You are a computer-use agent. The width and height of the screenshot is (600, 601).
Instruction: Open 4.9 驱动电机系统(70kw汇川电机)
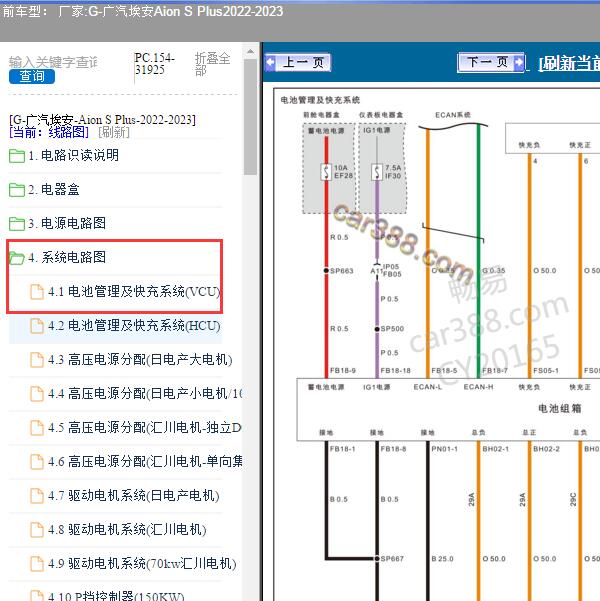click(142, 564)
